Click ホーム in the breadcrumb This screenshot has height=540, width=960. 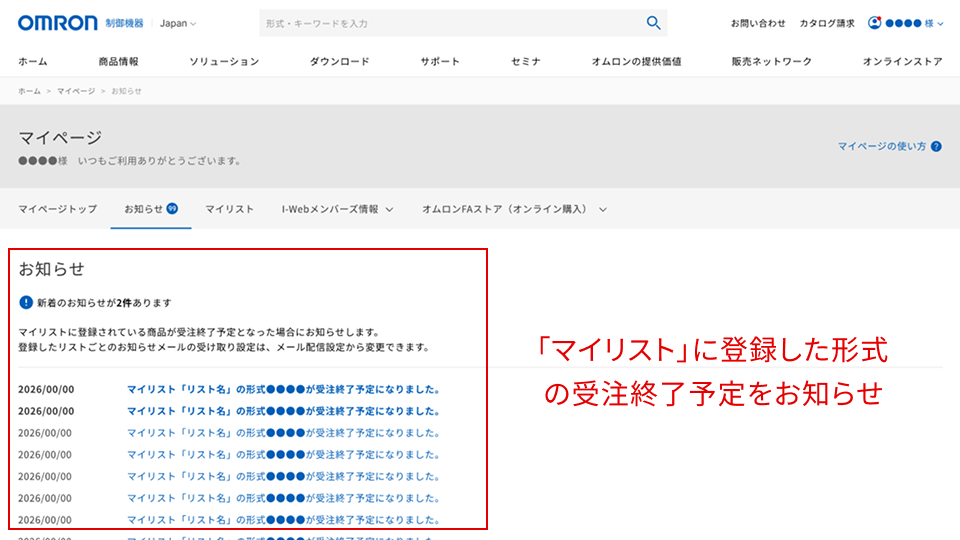(29, 91)
